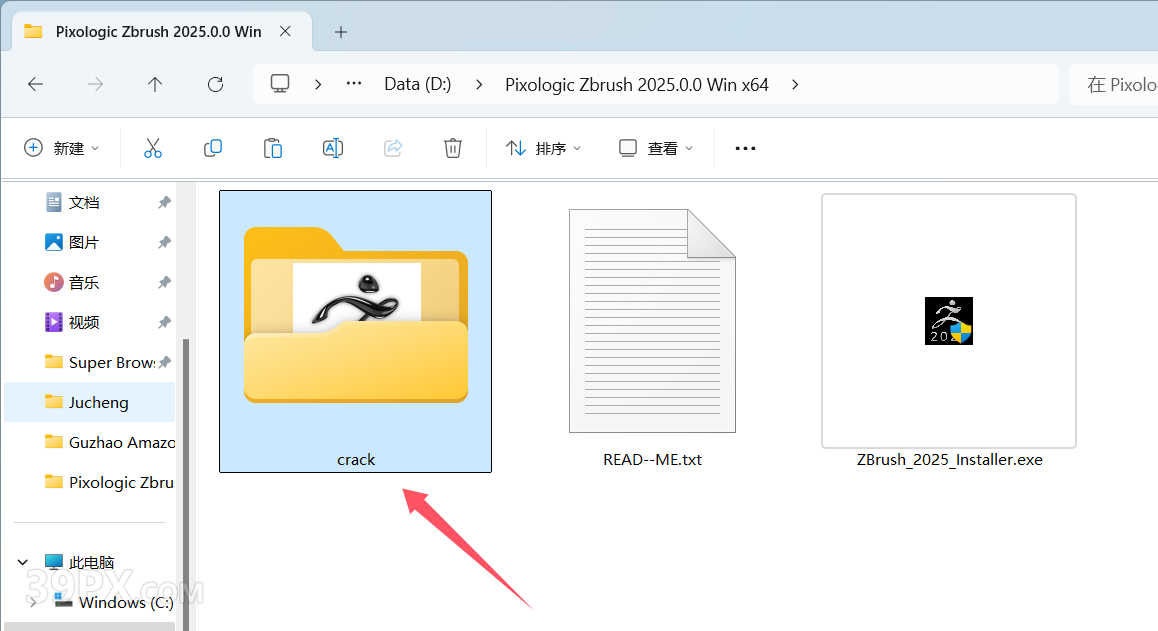Open the 排序 sort dropdown
The image size is (1158, 631).
coord(544,149)
